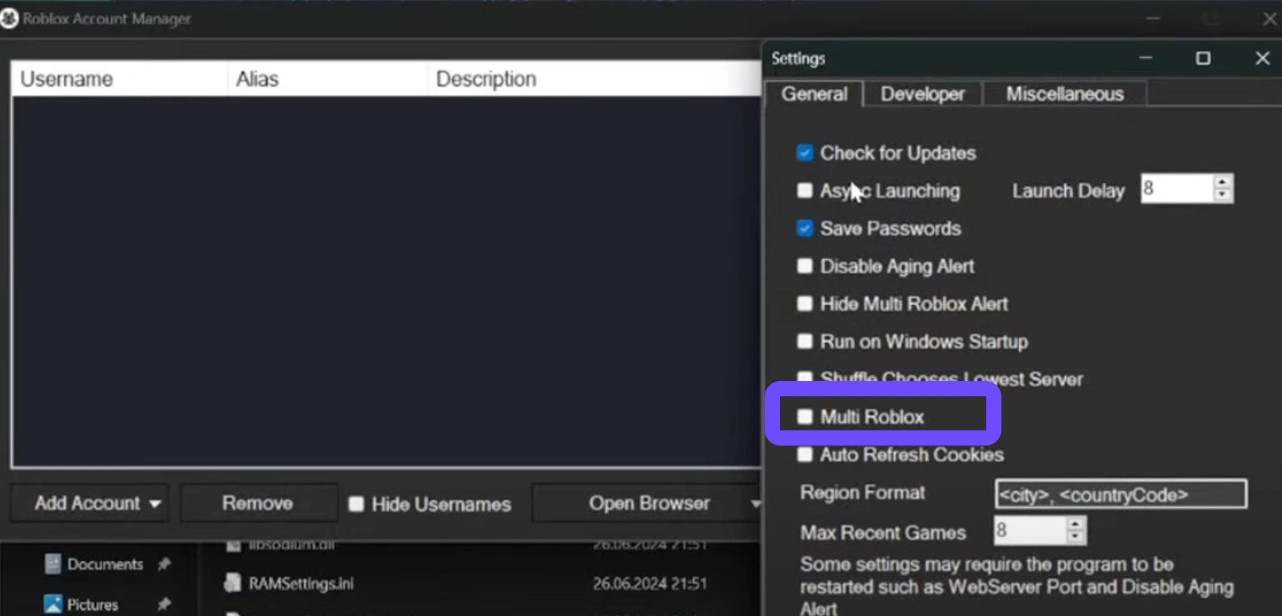The height and width of the screenshot is (616, 1282).
Task: Increase Max Recent Games with up arrow
Action: click(x=1076, y=524)
